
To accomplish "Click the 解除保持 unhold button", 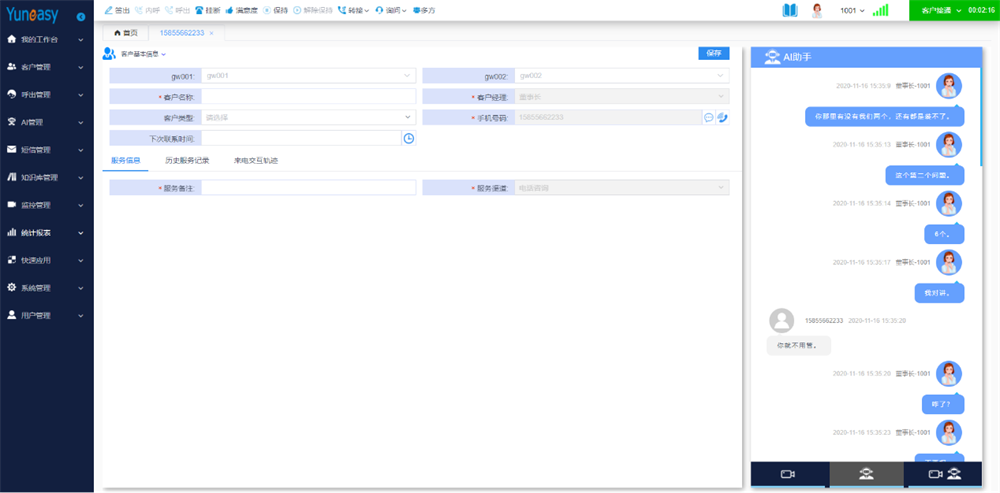I will 312,10.
